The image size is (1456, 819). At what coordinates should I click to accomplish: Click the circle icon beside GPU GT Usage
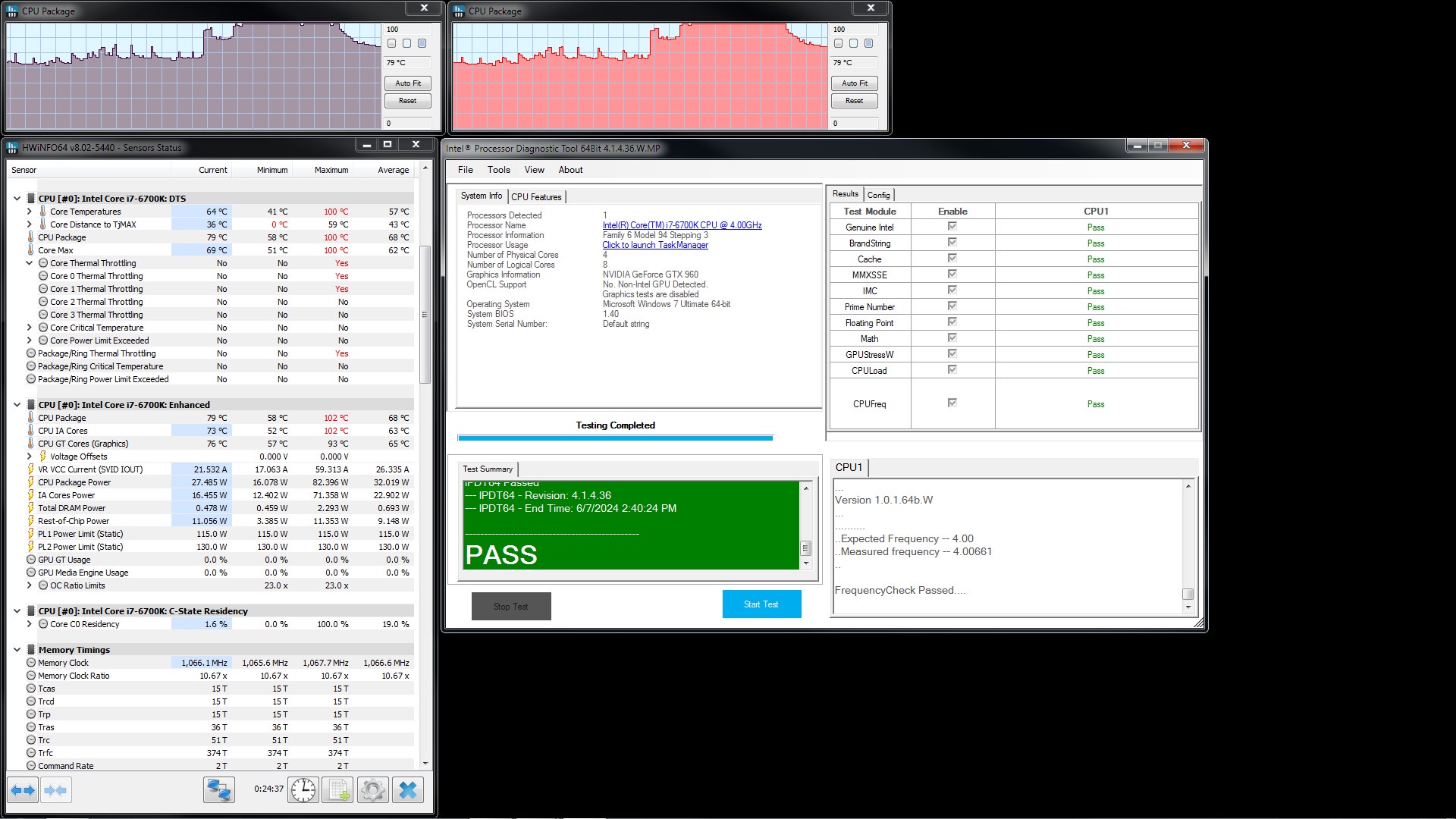pos(31,560)
